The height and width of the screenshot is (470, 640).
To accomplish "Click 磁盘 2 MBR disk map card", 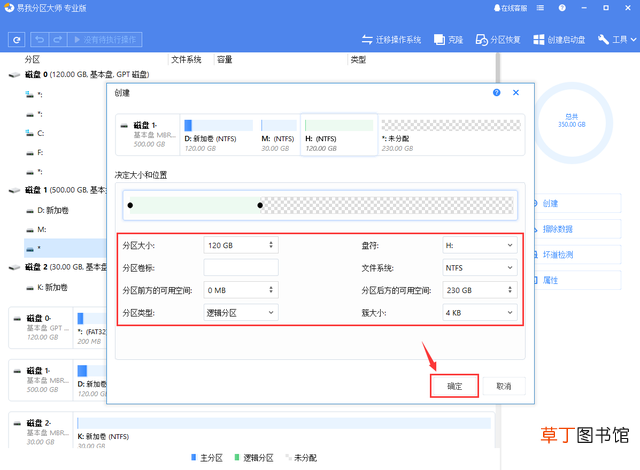I will (x=41, y=432).
